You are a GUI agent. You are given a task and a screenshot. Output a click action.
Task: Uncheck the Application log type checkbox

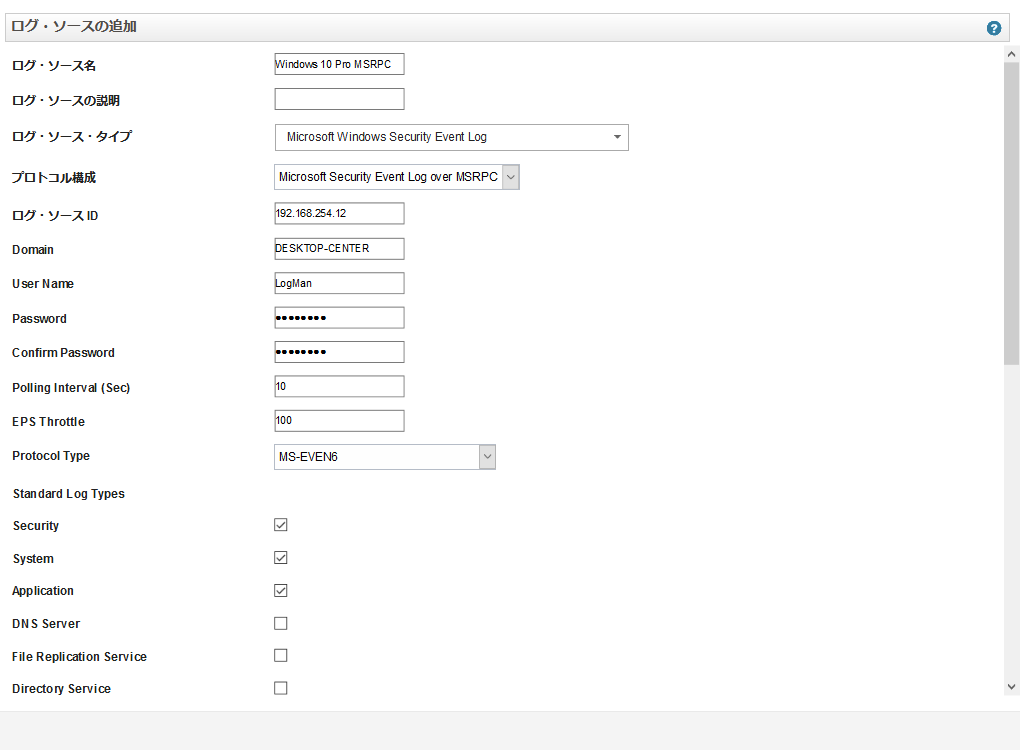[x=280, y=591]
